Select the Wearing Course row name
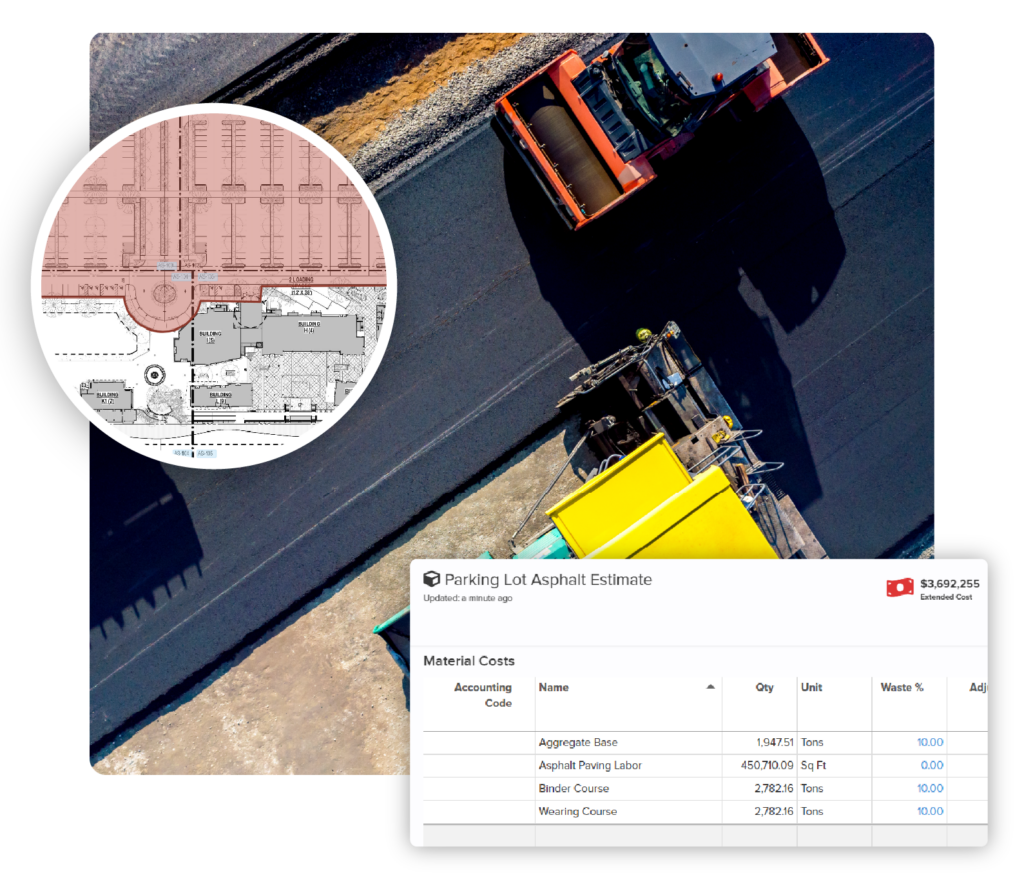 click(577, 812)
